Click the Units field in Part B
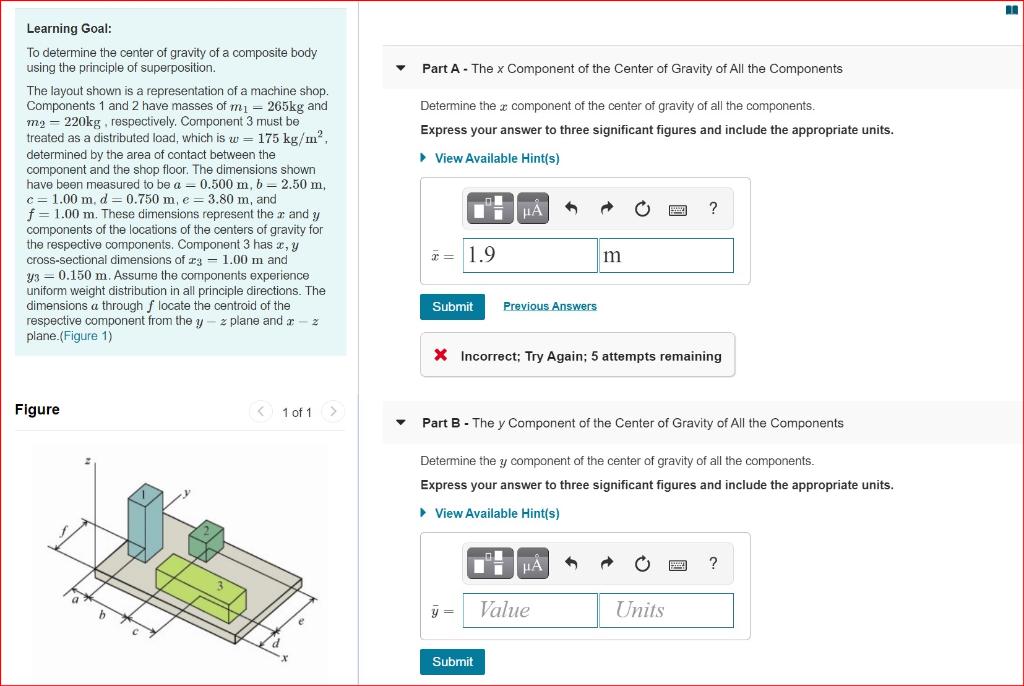 click(665, 610)
